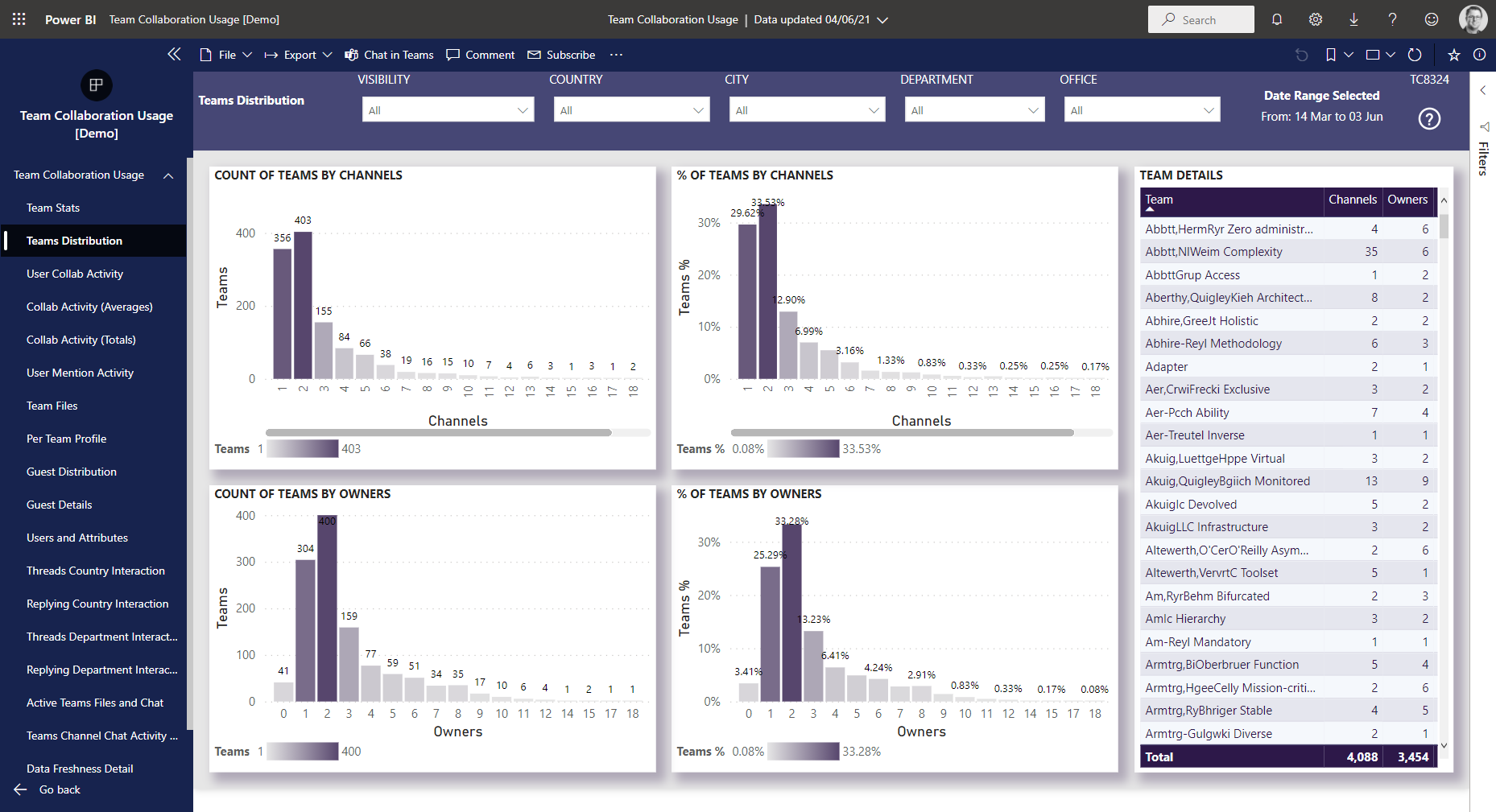Expand Data updated dropdown chevron
This screenshot has height=812, width=1496.
(x=882, y=20)
